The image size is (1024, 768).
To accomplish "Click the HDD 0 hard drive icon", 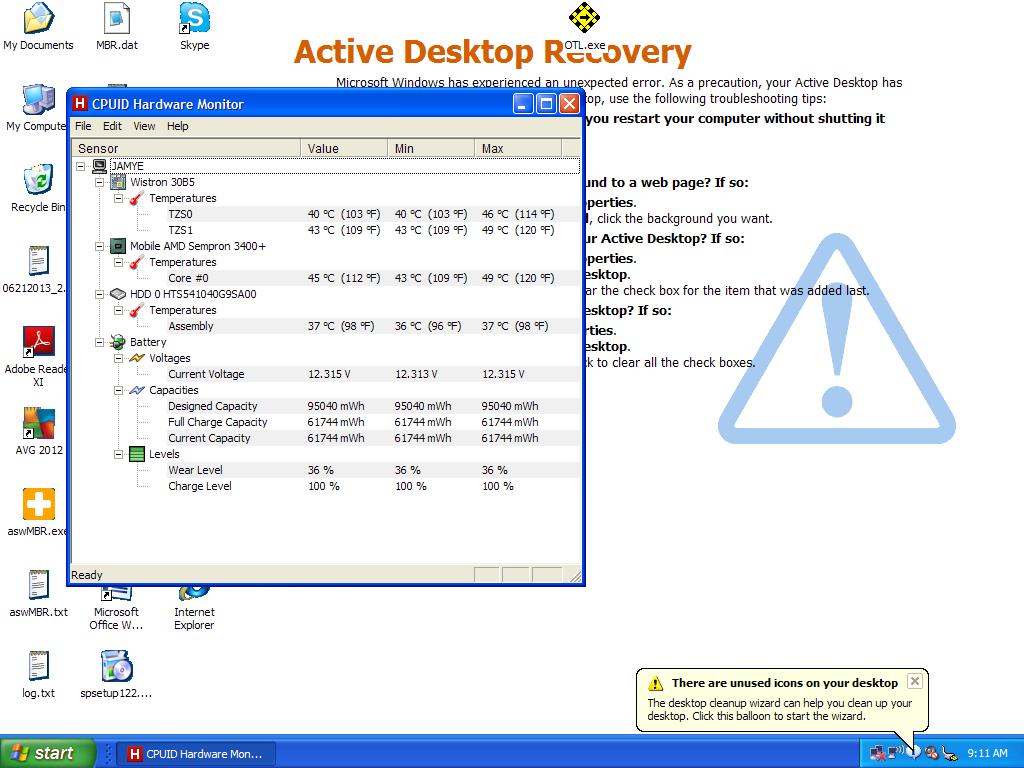I will click(x=118, y=294).
